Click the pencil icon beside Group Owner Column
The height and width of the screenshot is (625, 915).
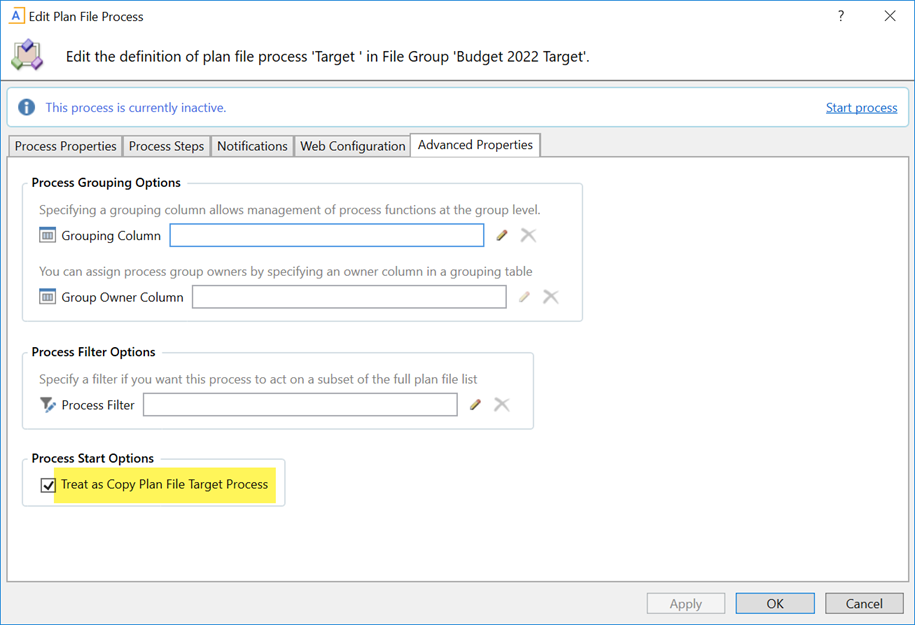coord(524,297)
